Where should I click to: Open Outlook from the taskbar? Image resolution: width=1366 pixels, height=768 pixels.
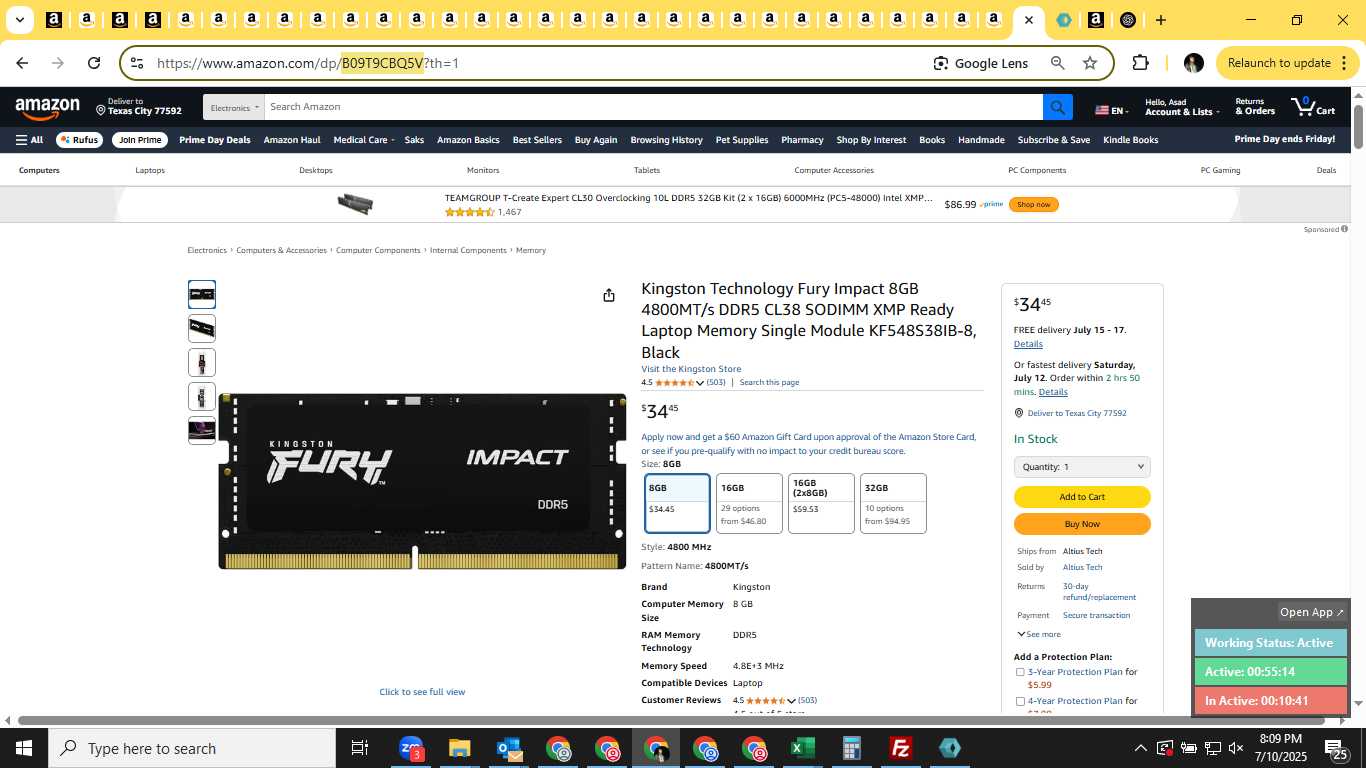pos(509,748)
